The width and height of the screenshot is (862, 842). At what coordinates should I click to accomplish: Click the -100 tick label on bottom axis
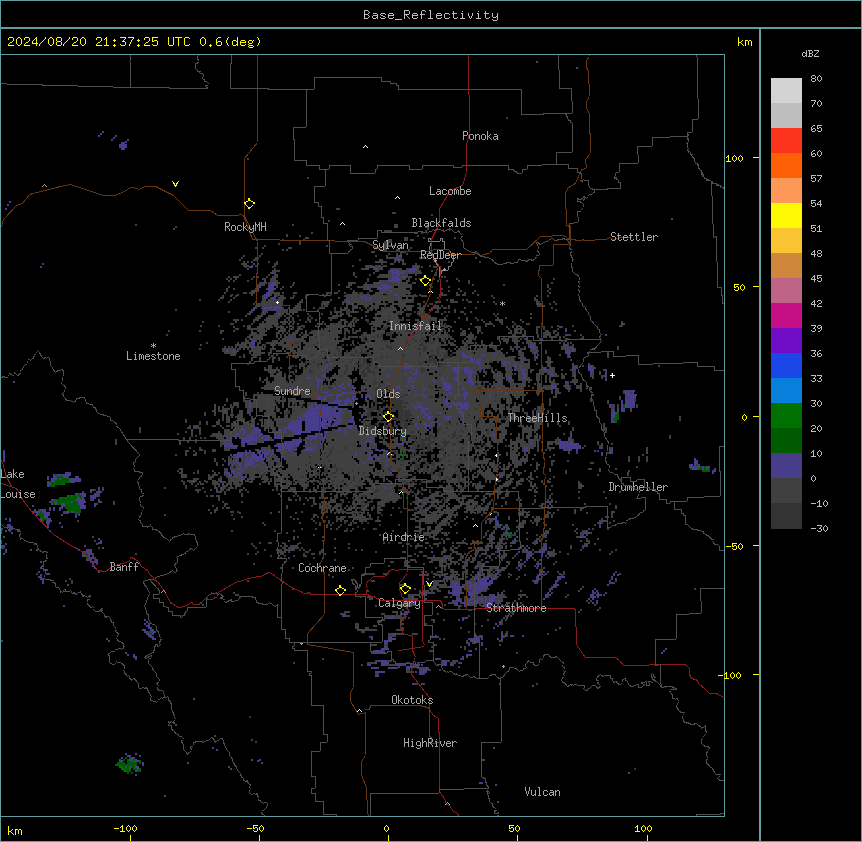[x=125, y=828]
